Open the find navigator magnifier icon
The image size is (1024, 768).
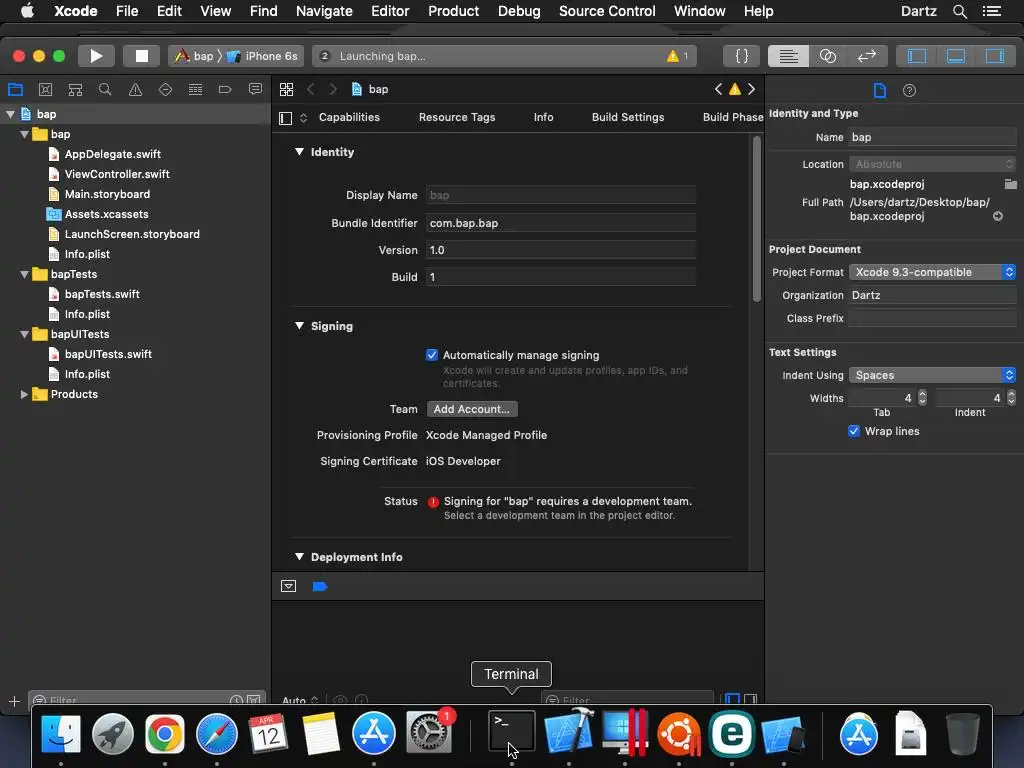(x=104, y=89)
